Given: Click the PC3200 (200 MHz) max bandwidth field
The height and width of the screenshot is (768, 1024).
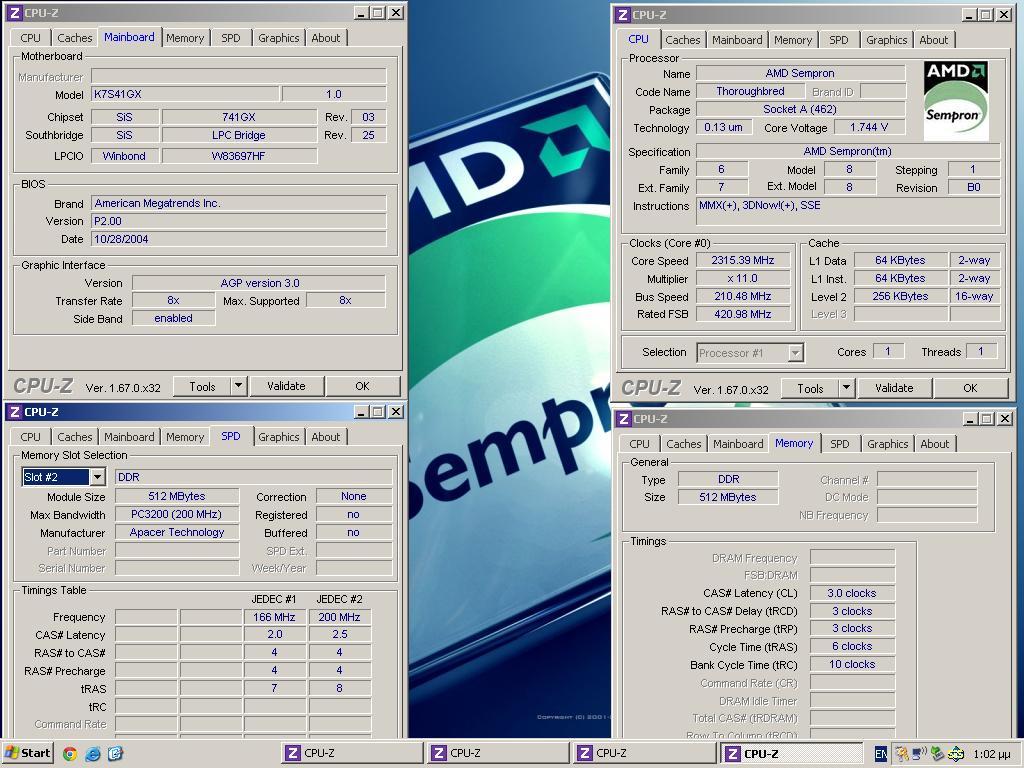Looking at the screenshot, I should [176, 514].
